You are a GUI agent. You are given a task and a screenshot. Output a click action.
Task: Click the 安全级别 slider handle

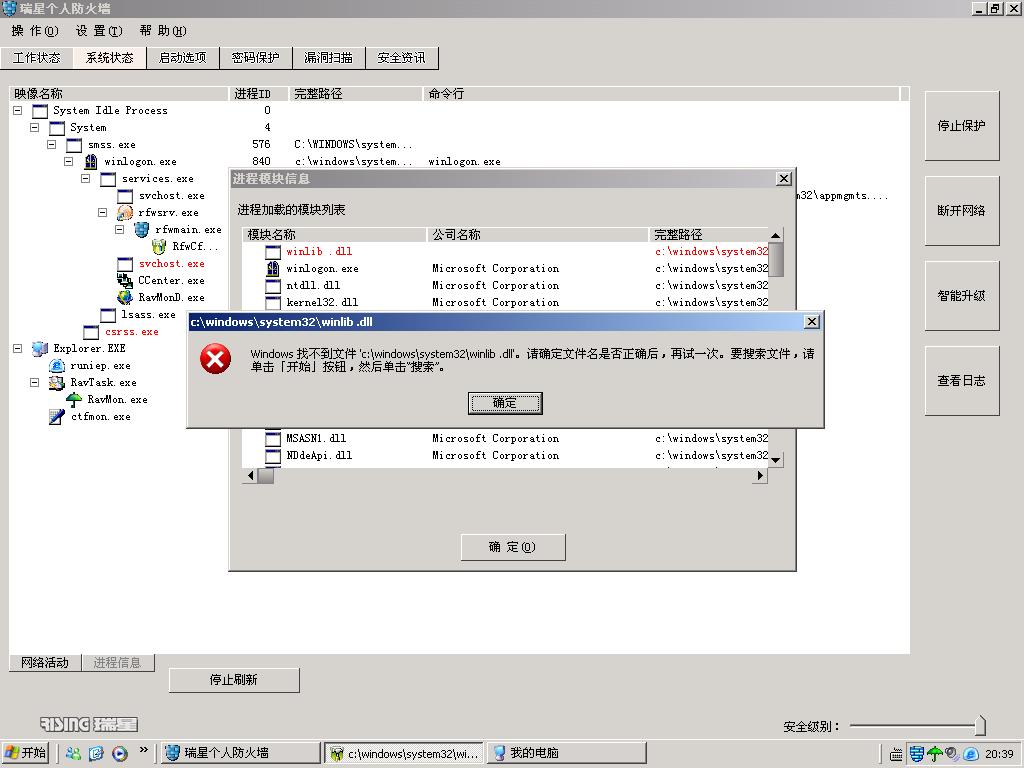coord(980,725)
